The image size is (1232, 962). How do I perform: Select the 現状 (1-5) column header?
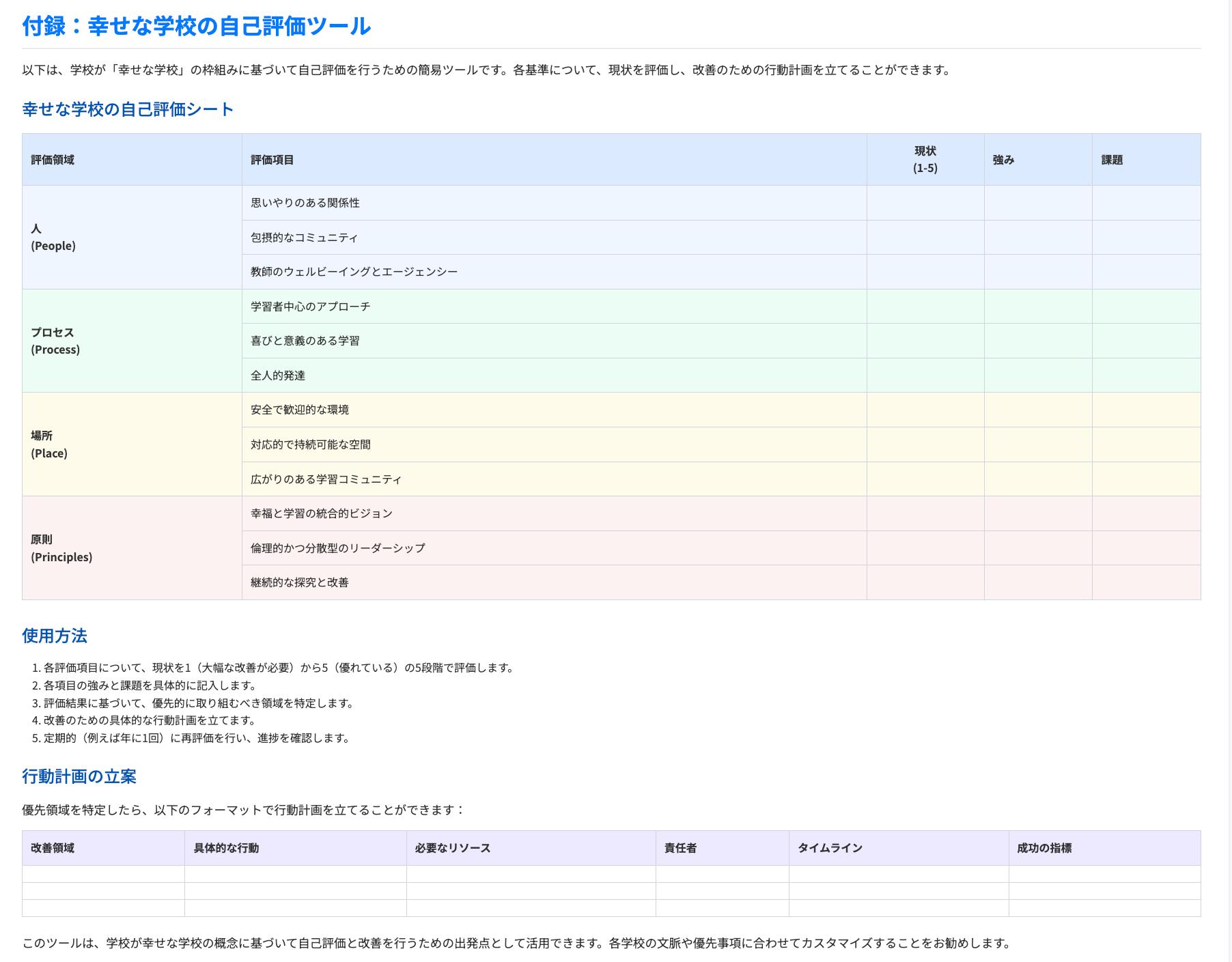point(925,160)
